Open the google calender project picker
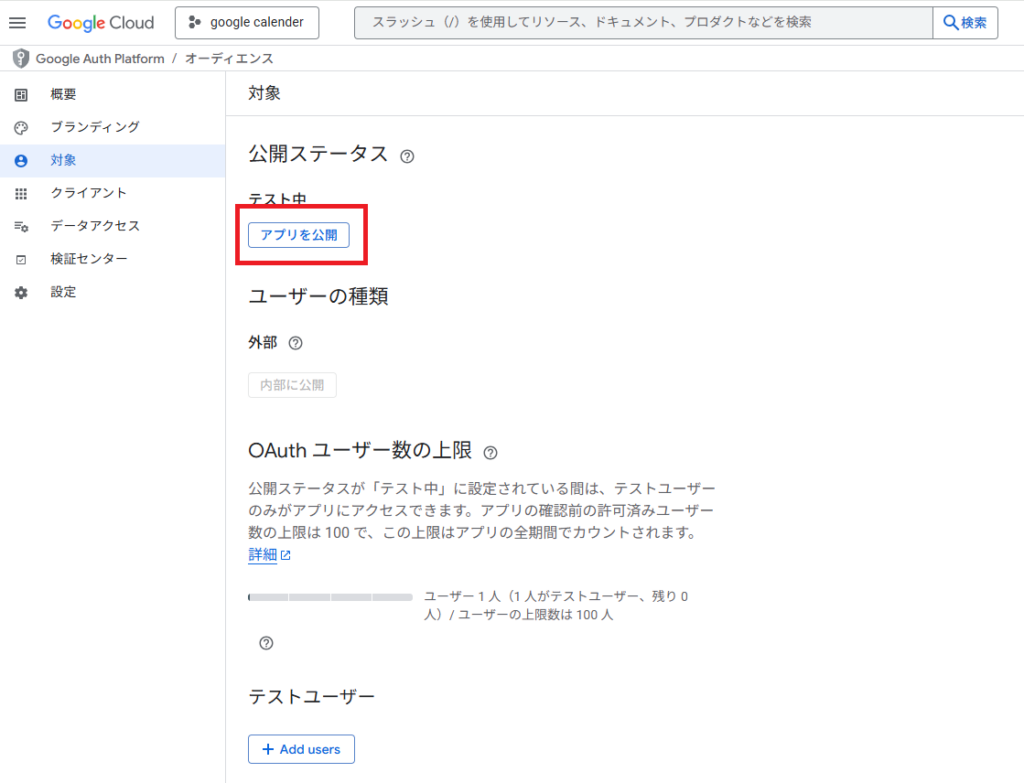The height and width of the screenshot is (783, 1024). click(246, 22)
